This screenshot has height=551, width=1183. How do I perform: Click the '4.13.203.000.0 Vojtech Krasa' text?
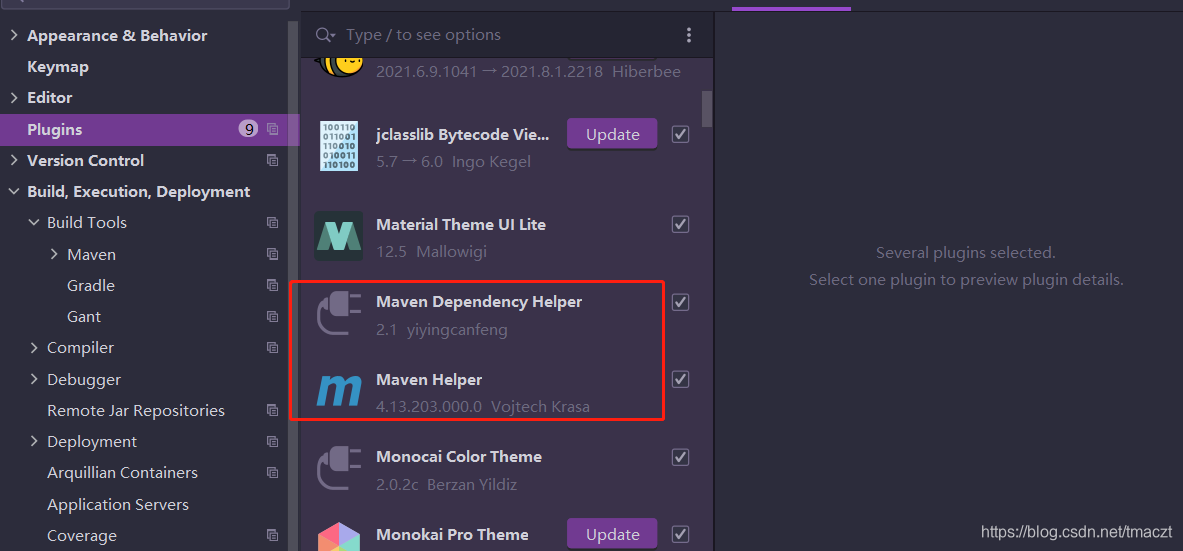point(483,406)
